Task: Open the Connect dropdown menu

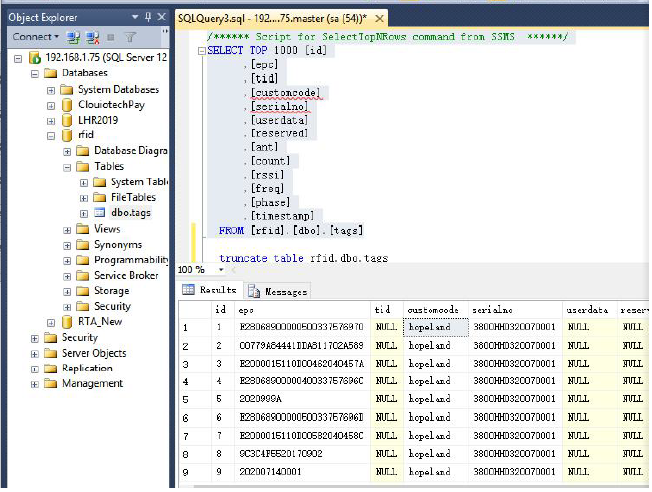Action: point(35,37)
